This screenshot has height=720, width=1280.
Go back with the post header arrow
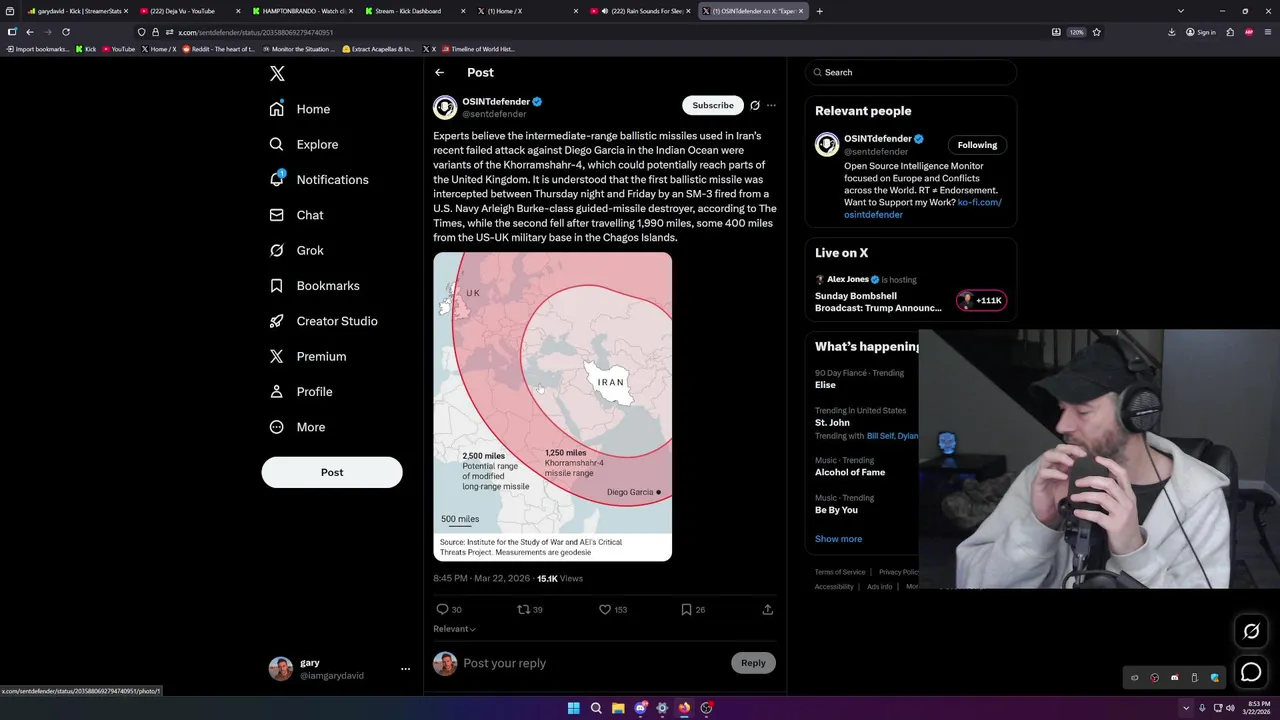[x=439, y=72]
